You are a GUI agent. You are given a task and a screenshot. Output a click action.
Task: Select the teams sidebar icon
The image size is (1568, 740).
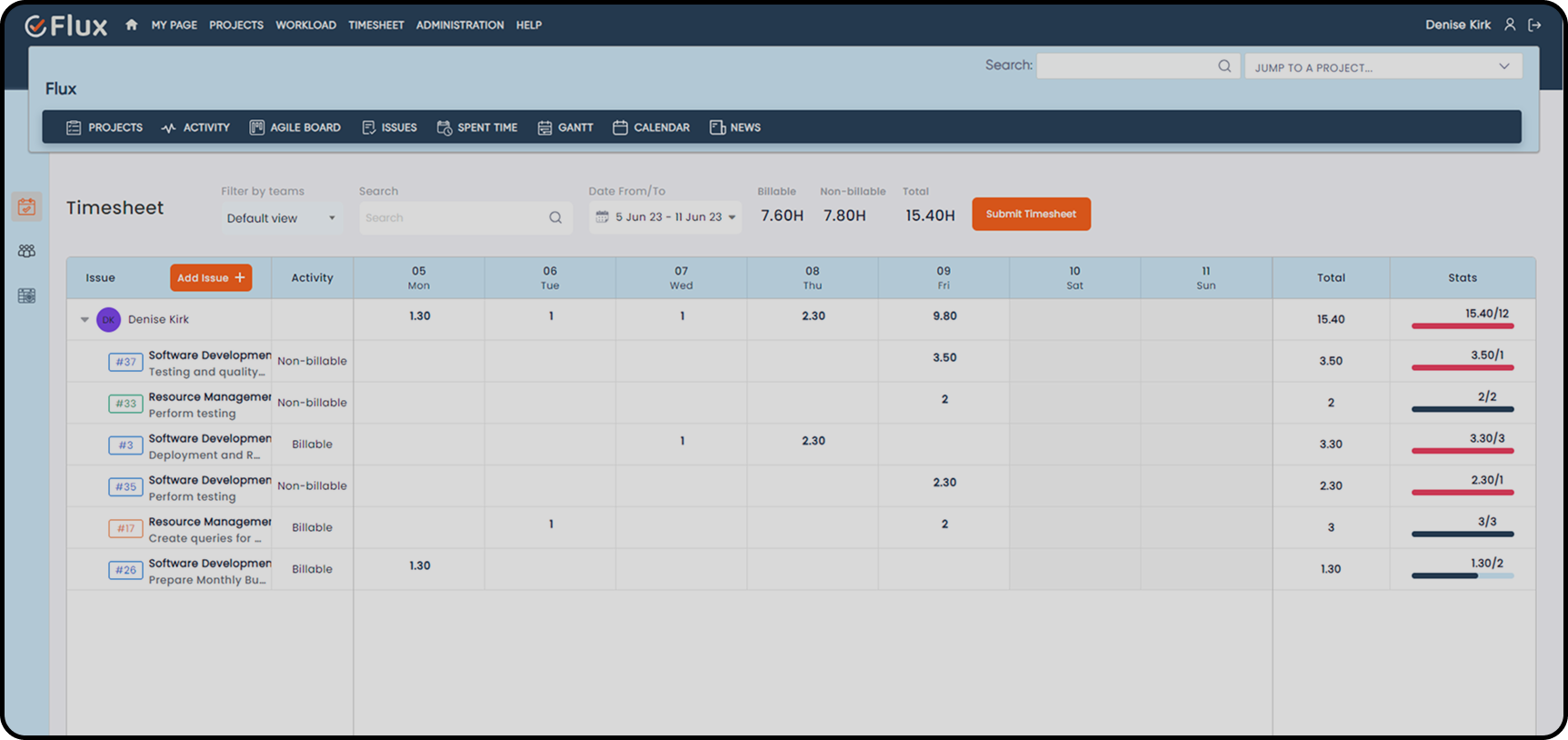(27, 251)
